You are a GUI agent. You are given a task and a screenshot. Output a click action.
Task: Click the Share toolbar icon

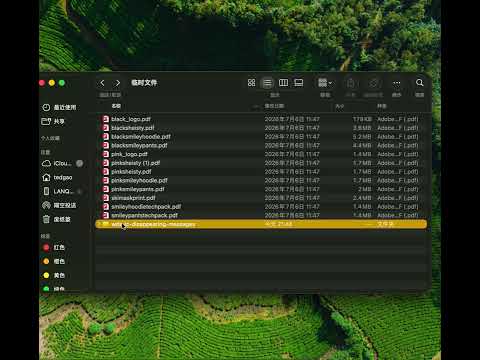(x=350, y=83)
